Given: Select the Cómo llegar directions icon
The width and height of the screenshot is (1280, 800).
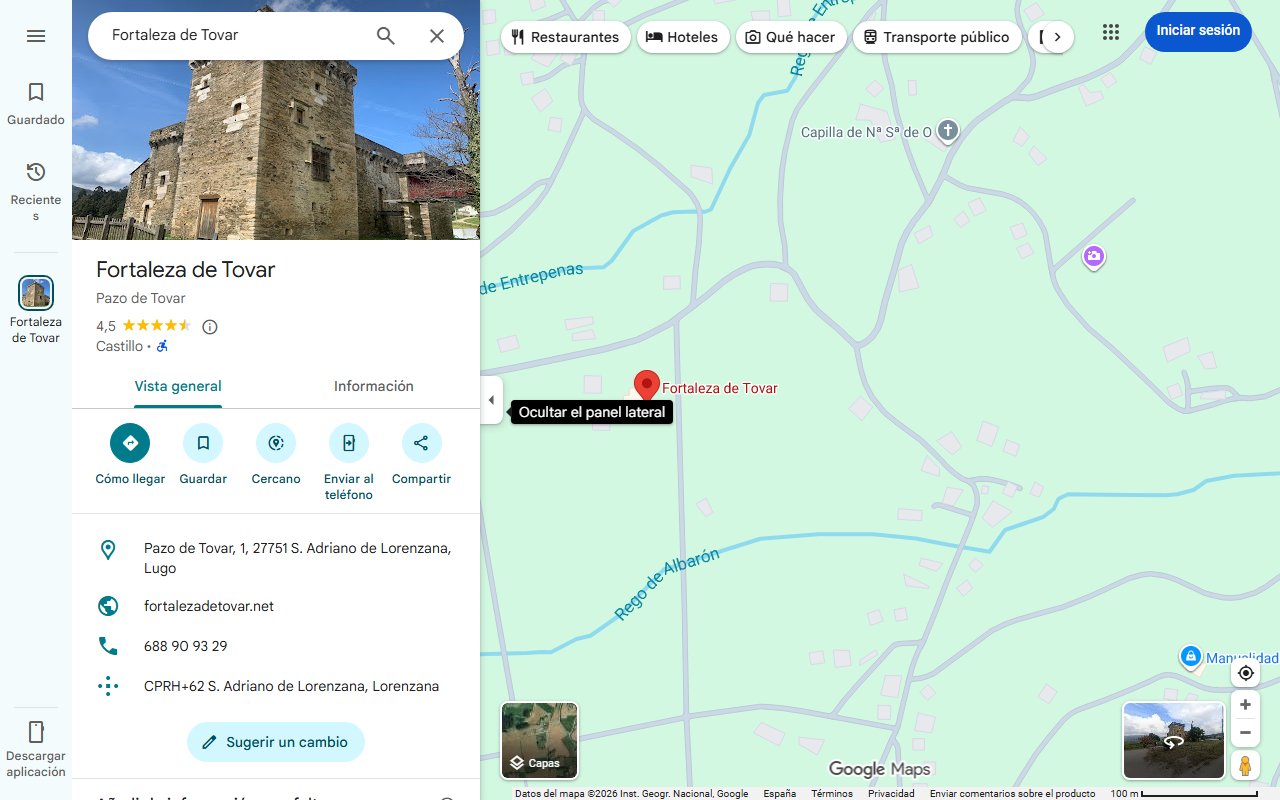Looking at the screenshot, I should [130, 442].
